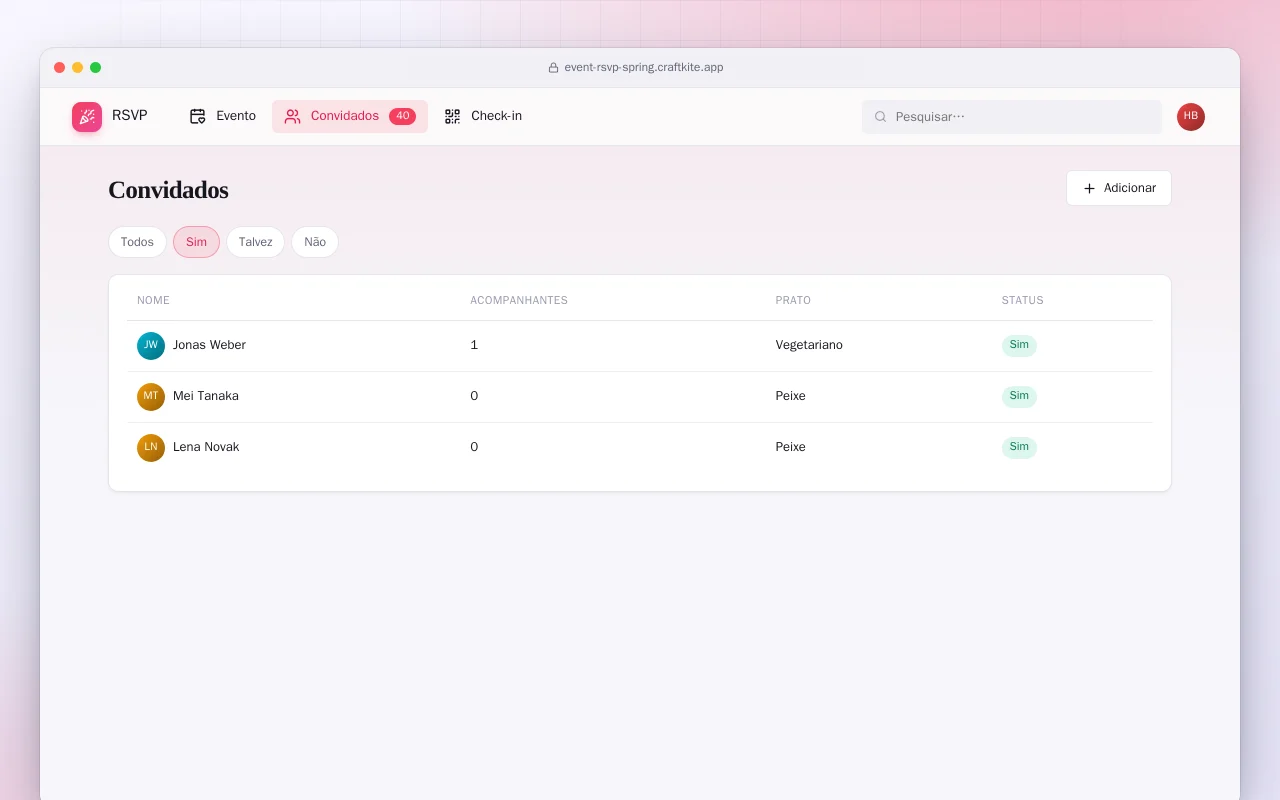
Task: Click the calendar icon beside Evento
Action: tap(198, 116)
